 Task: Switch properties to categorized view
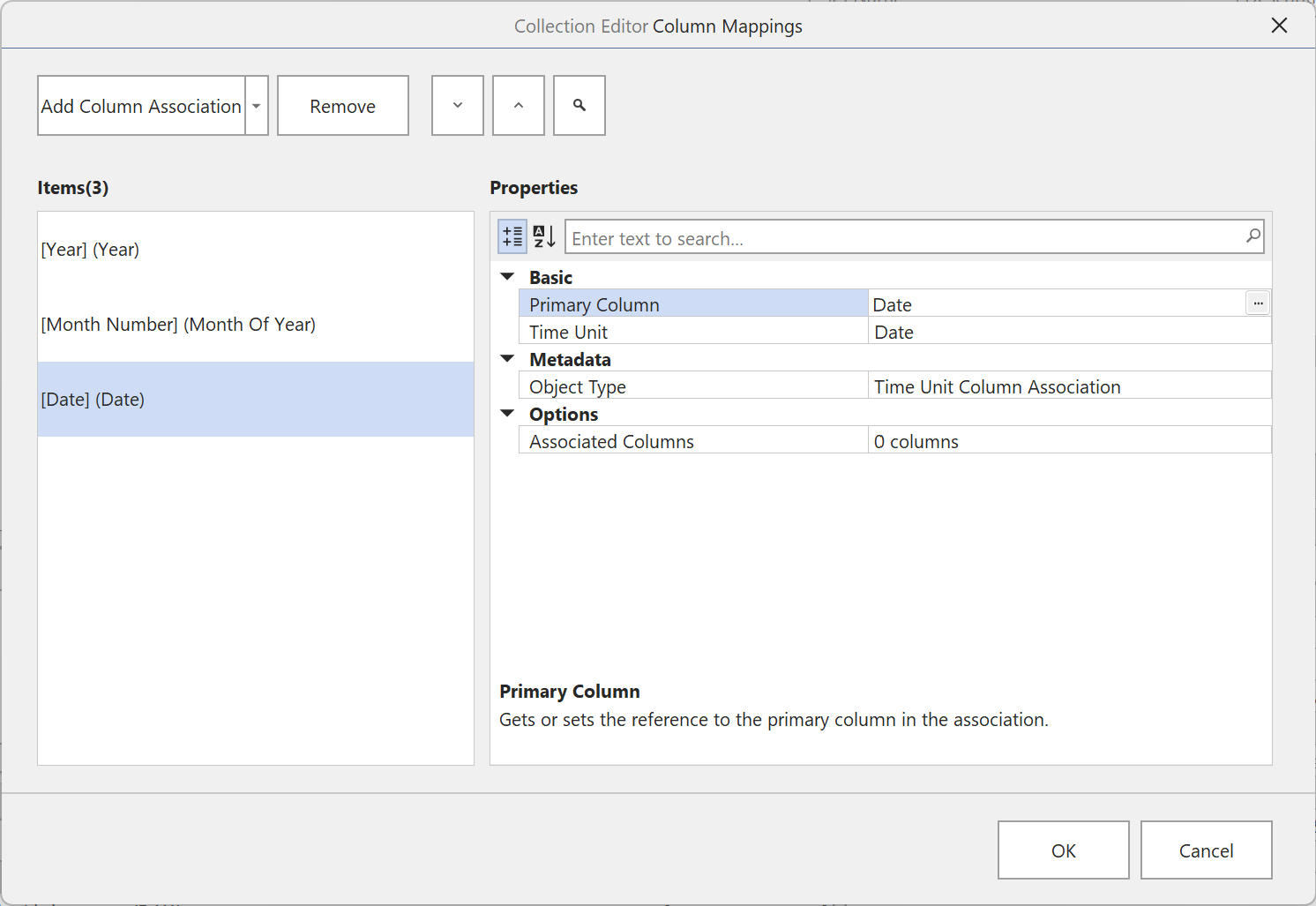pyautogui.click(x=512, y=236)
